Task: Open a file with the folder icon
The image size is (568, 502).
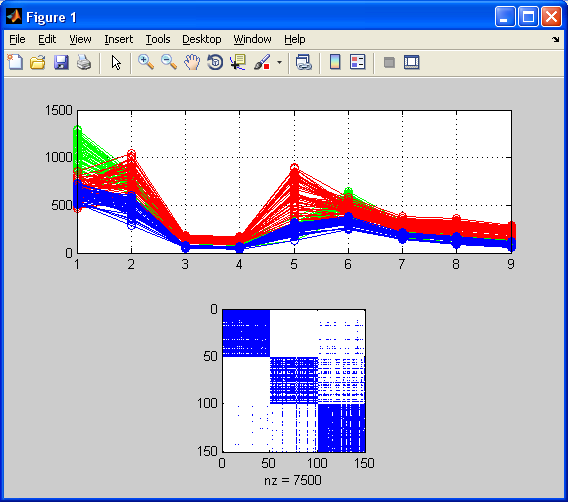Action: 38,62
